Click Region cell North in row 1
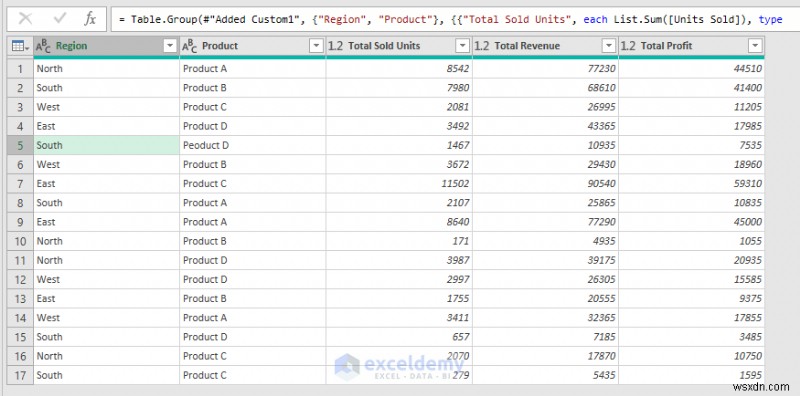 click(x=106, y=68)
